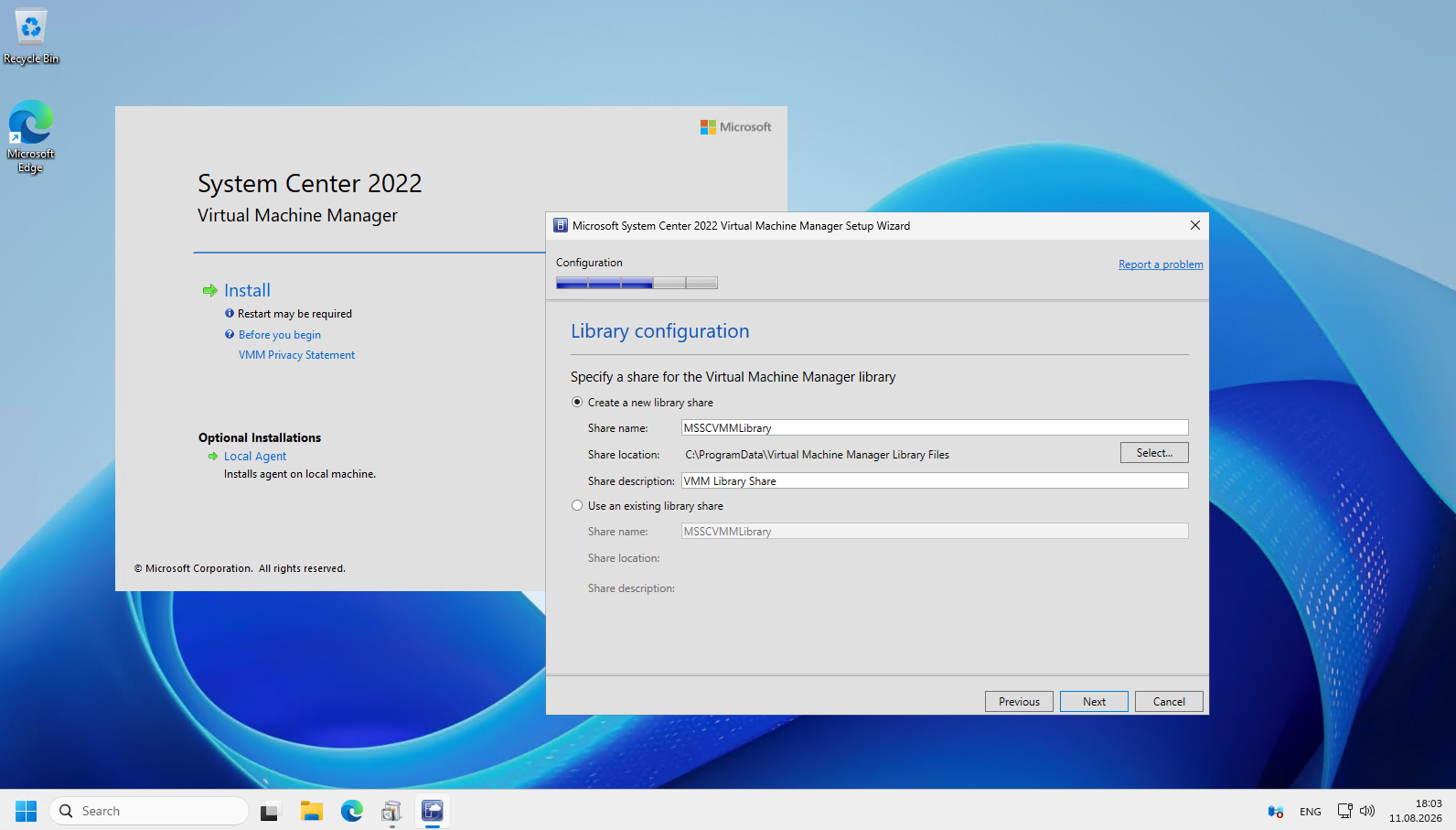Click the green Install arrow icon

pyautogui.click(x=209, y=291)
